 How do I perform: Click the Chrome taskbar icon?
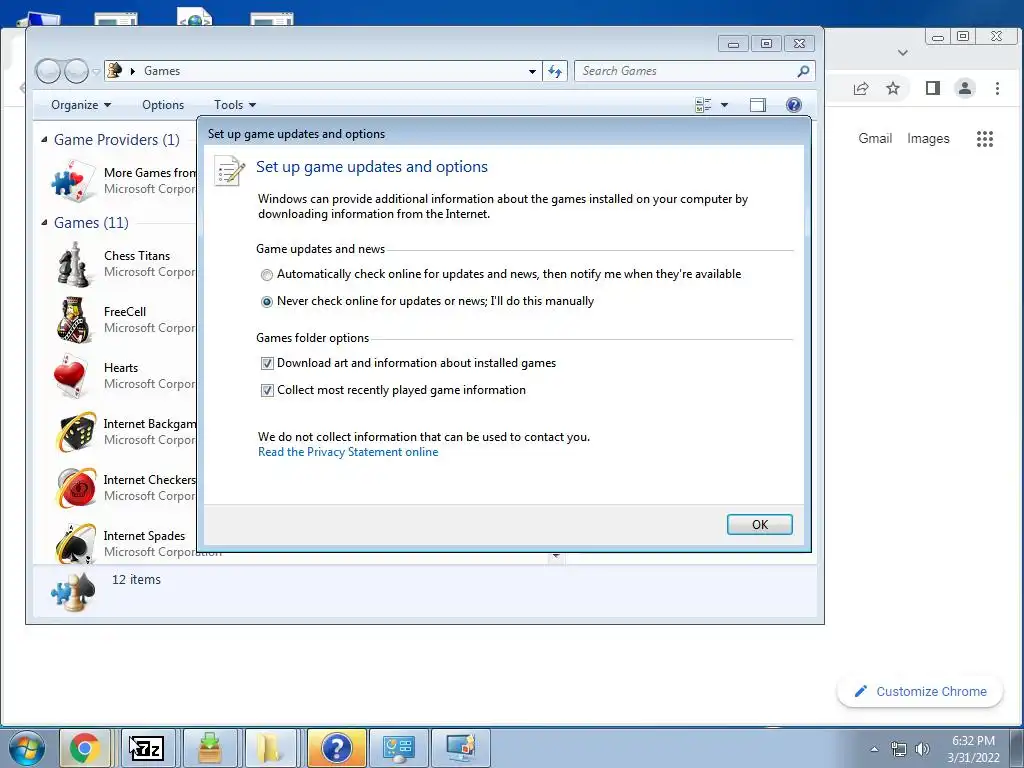tap(85, 748)
